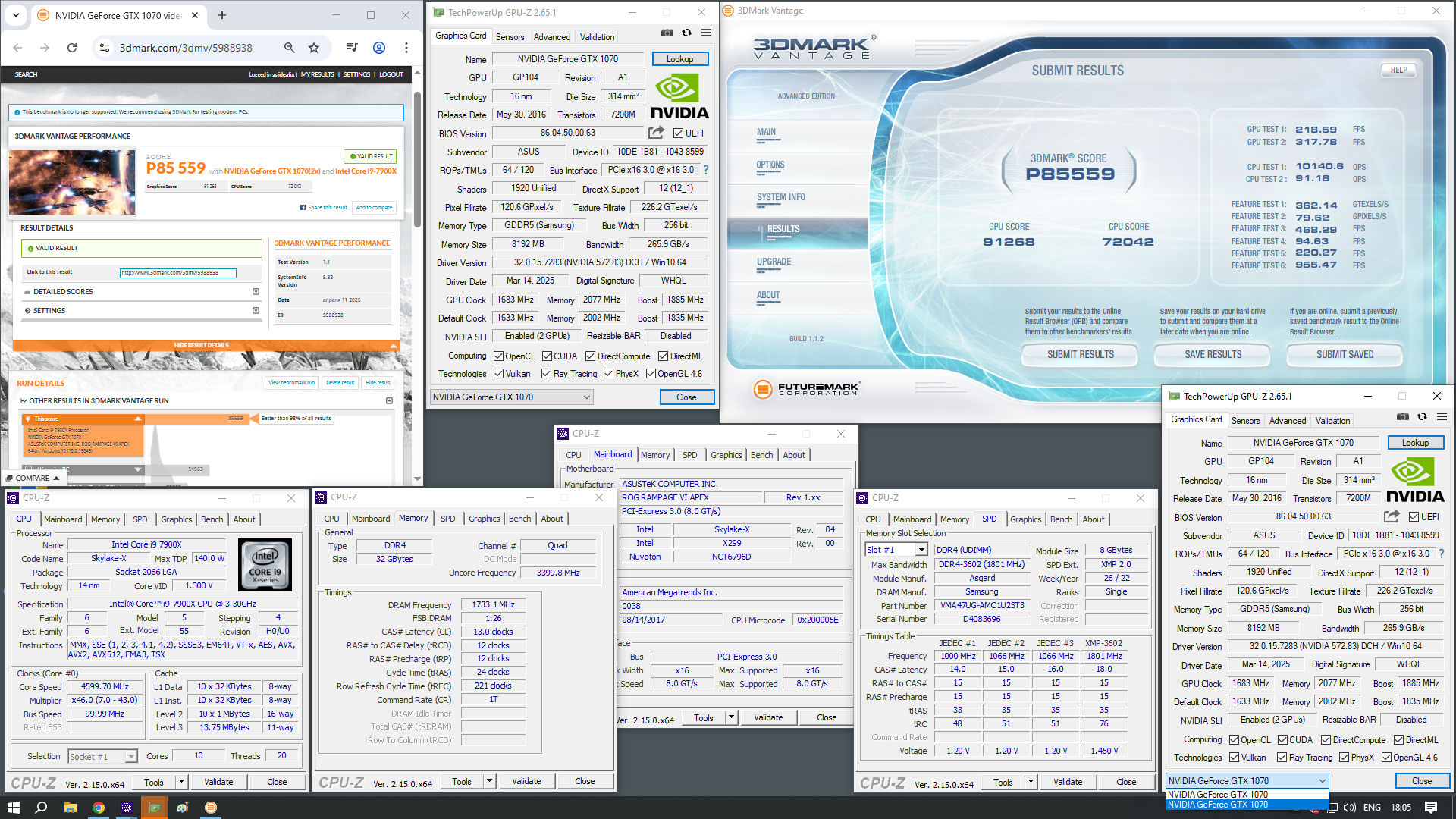This screenshot has height=819, width=1456.
Task: Click benchmark space battle thumbnail image
Action: tap(72, 183)
